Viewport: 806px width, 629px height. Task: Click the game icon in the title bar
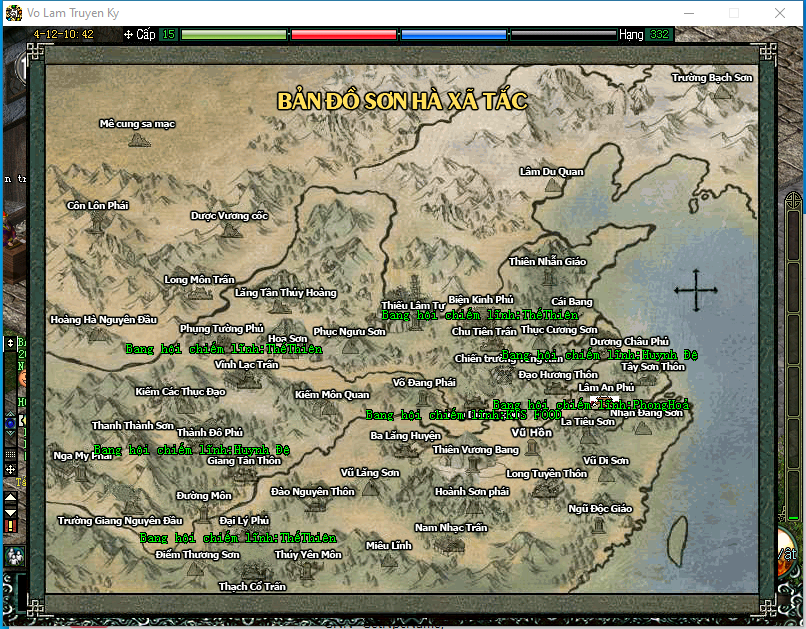14,13
